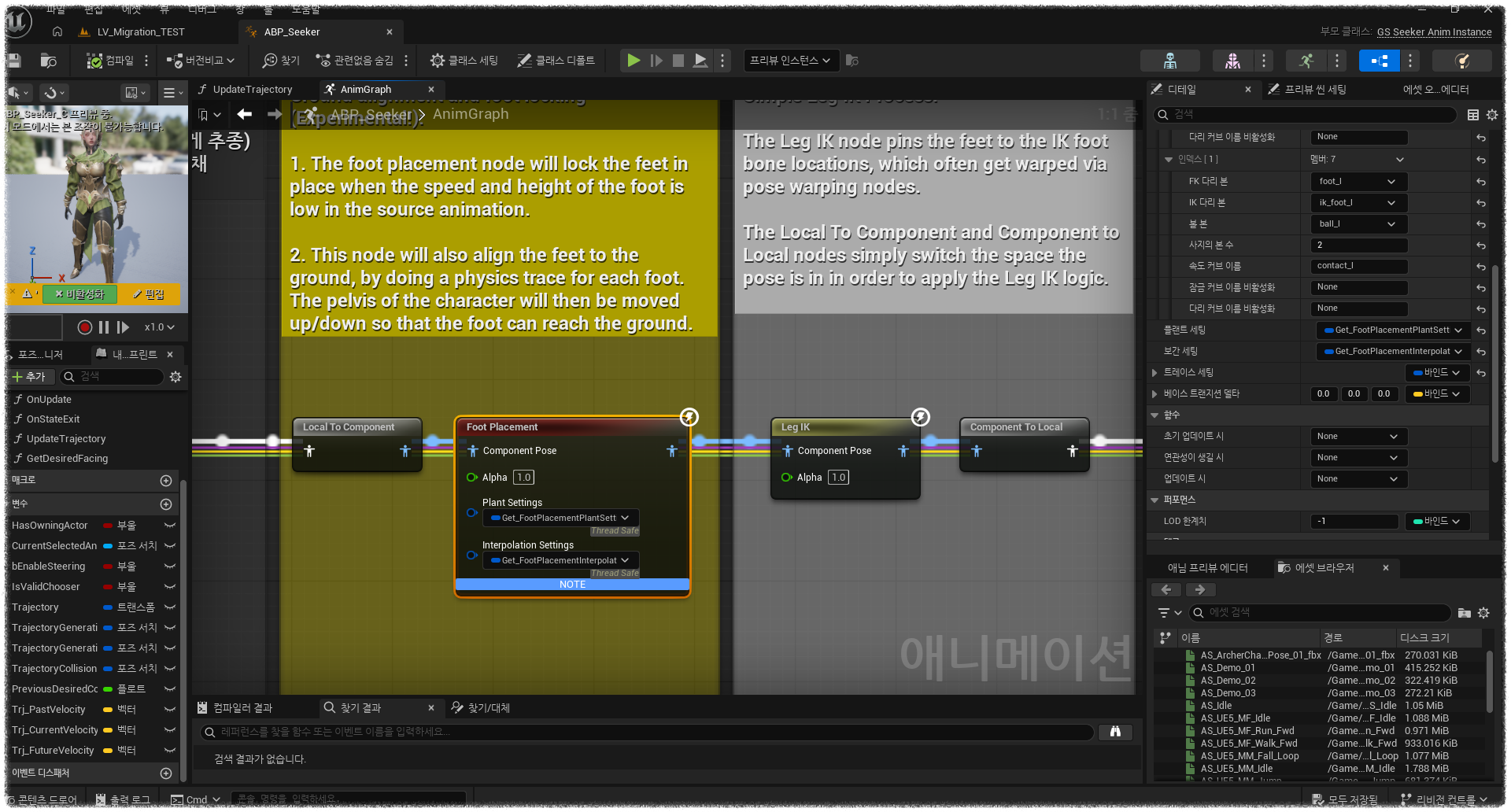
Task: Edit Alpha value on Foot Placement node
Action: (x=524, y=478)
